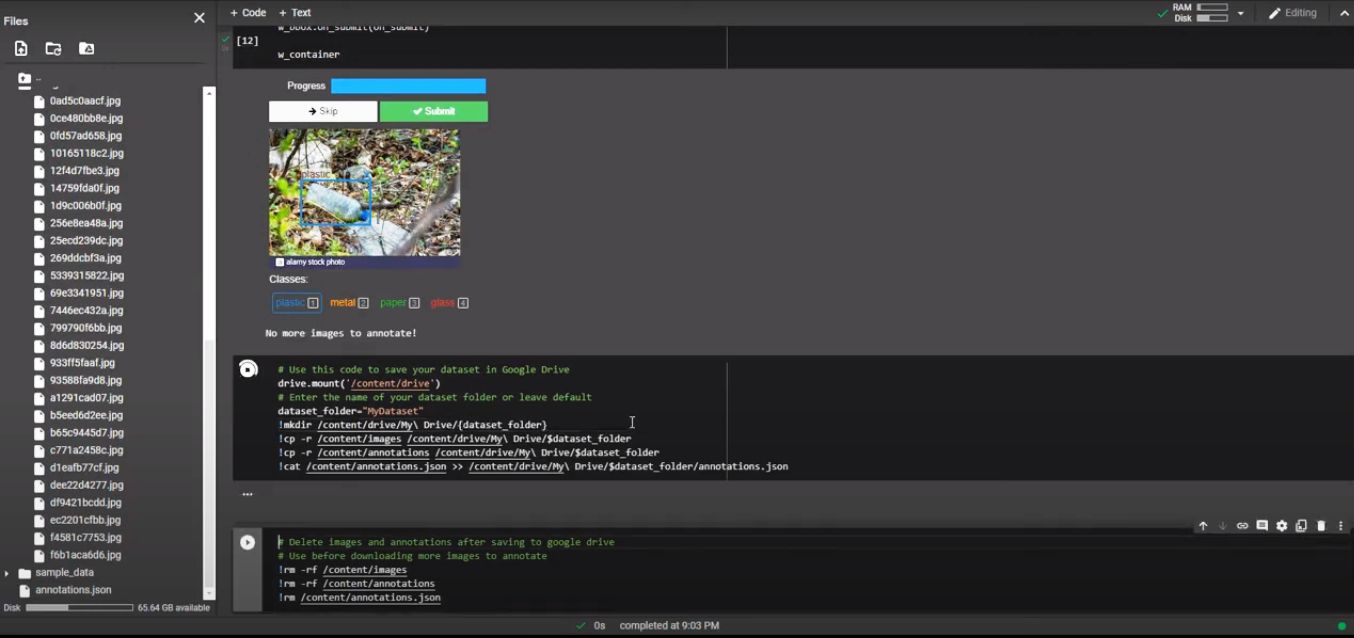This screenshot has height=638, width=1354.
Task: Open file 25ecd239dc.jpg
Action: [x=86, y=241]
